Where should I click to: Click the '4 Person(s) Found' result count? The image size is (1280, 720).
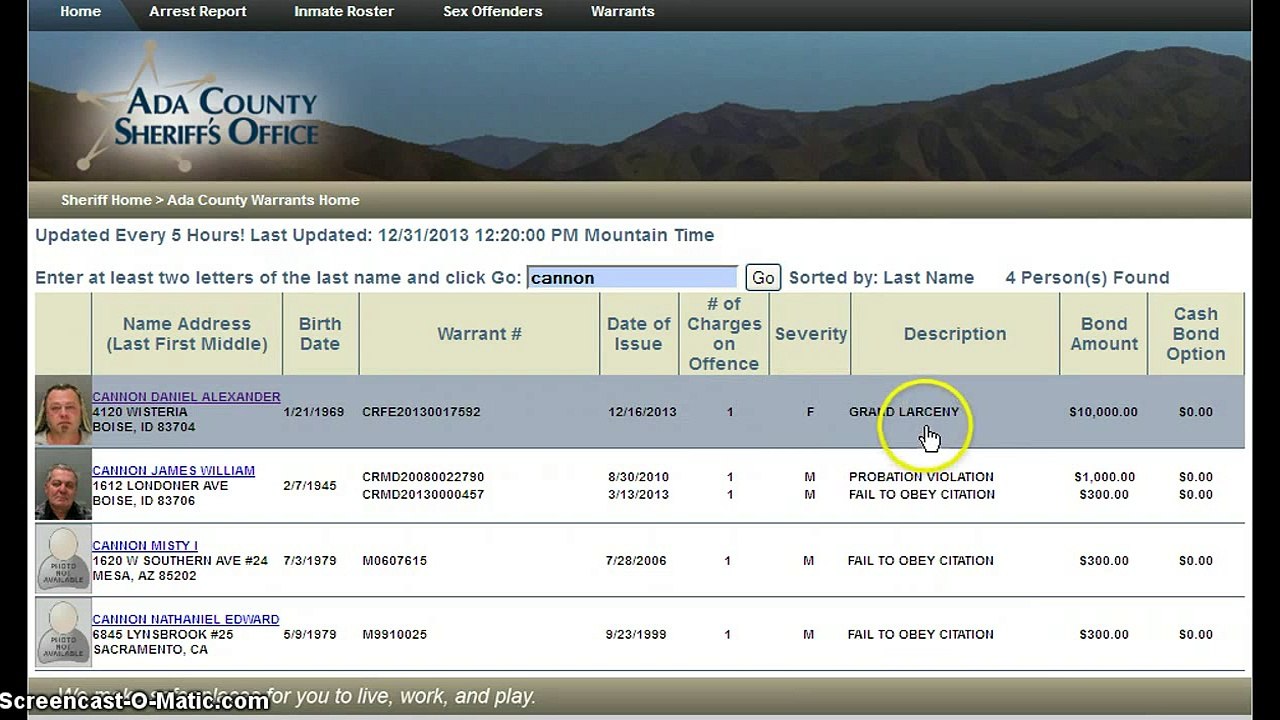[1087, 278]
